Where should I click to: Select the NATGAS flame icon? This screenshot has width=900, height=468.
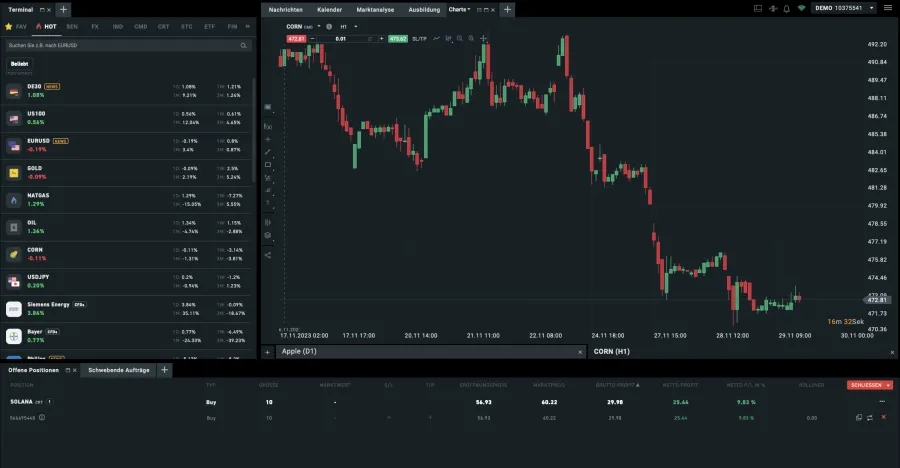pyautogui.click(x=14, y=200)
